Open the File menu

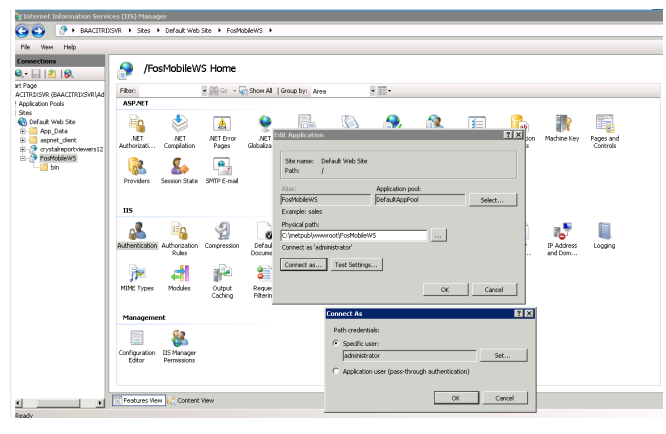25,47
